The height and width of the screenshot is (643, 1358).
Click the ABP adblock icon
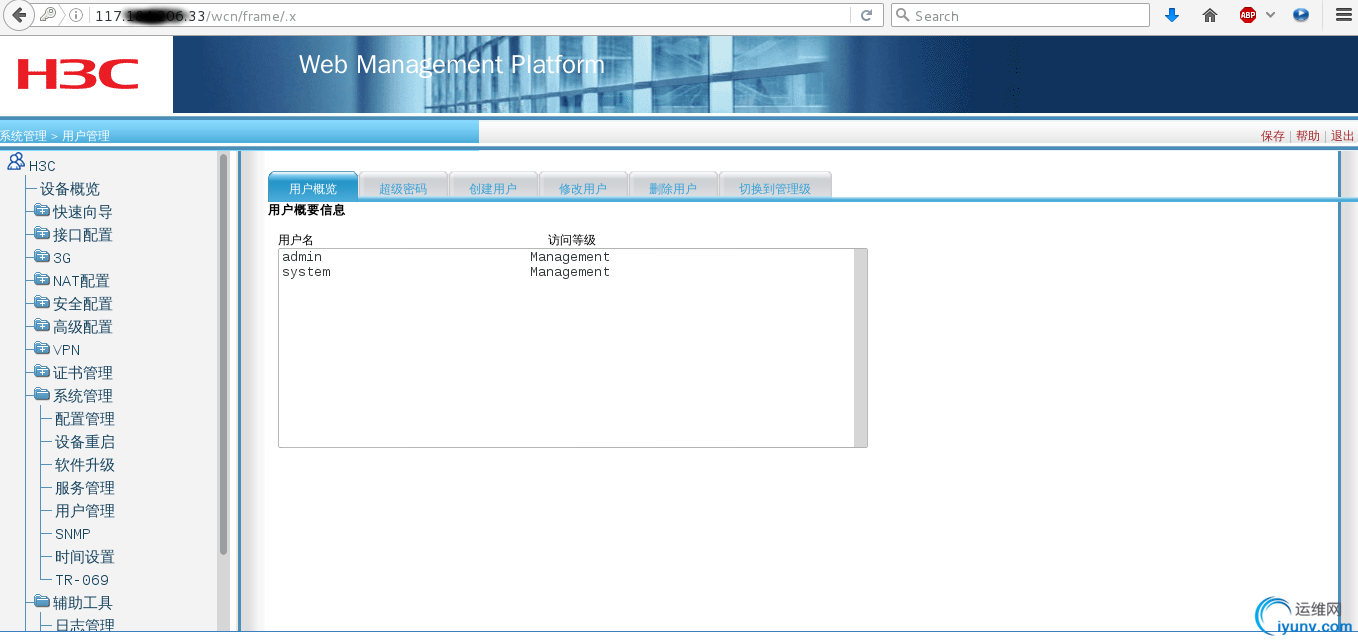1247,15
